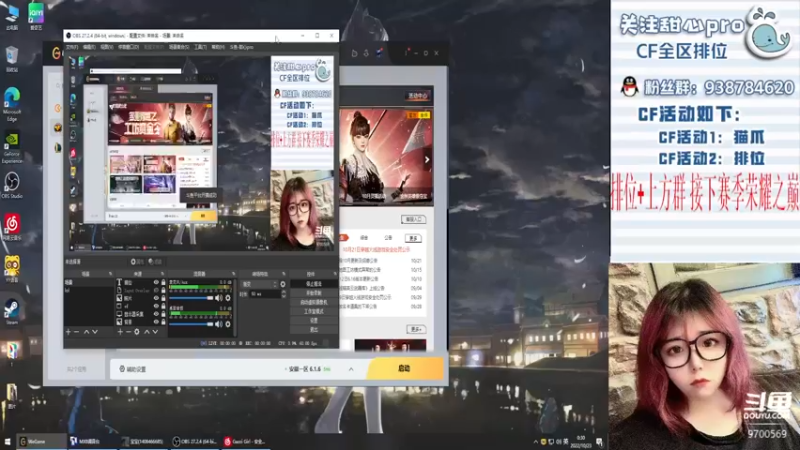Open scene transition properties gear
Screen dimensions: 800x450
(283, 284)
